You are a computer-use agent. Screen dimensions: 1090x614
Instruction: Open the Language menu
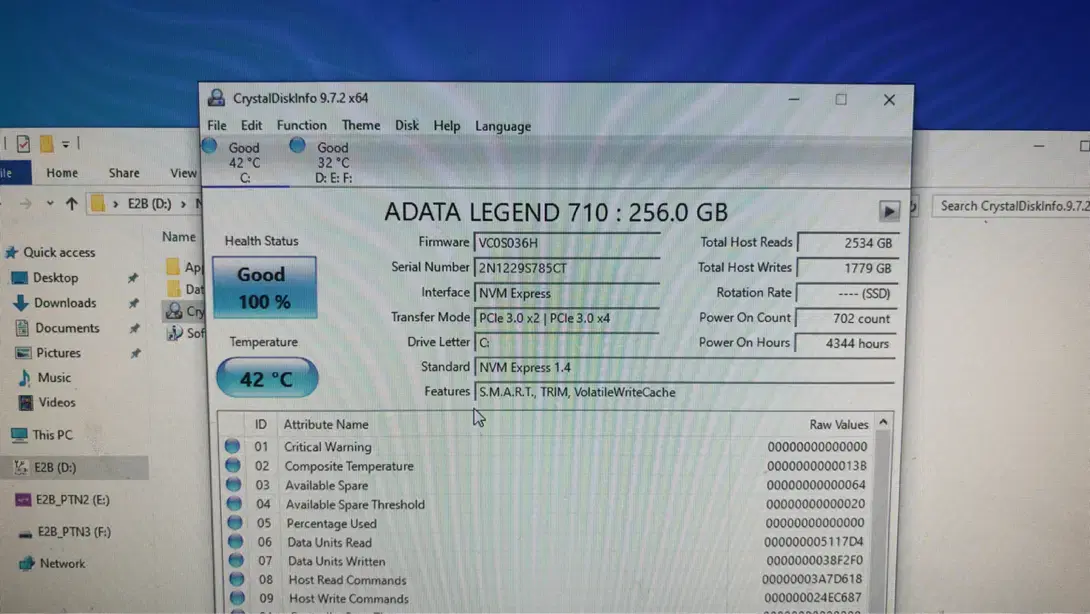[503, 127]
